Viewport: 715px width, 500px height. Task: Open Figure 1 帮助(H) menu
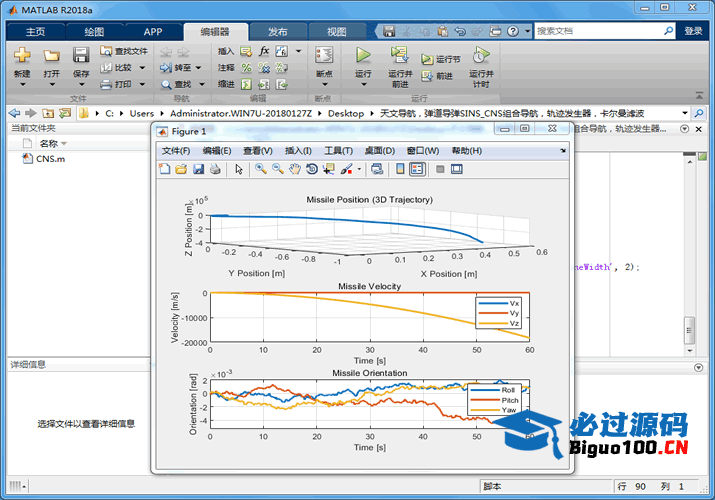point(466,151)
